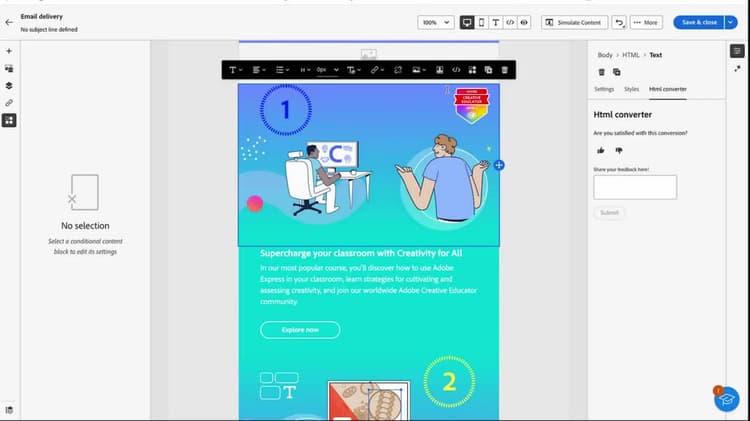Viewport: 750px width, 421px height.
Task: Duplicate the block from the floating toolbar
Action: pyautogui.click(x=488, y=70)
